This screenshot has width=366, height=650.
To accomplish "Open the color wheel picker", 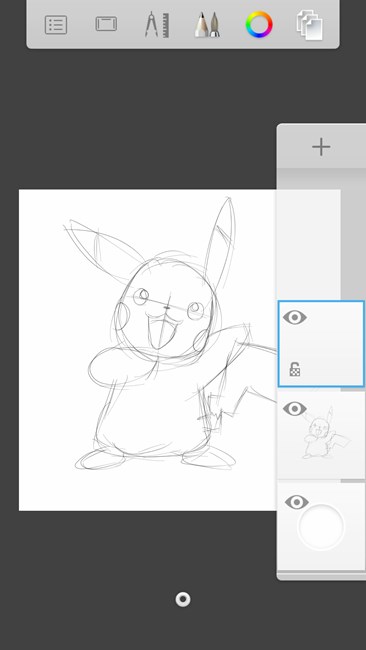I will pos(259,24).
